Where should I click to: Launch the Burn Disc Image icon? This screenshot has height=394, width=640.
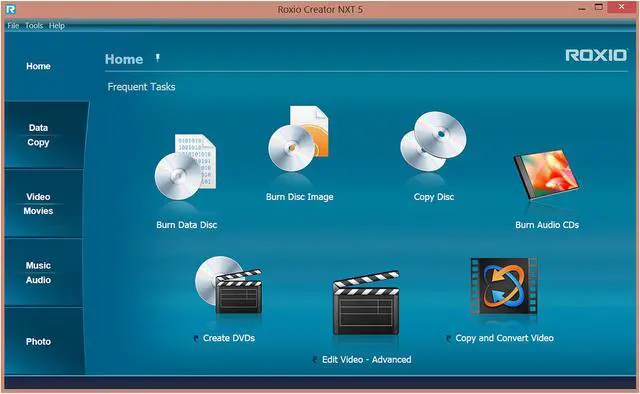(x=299, y=139)
